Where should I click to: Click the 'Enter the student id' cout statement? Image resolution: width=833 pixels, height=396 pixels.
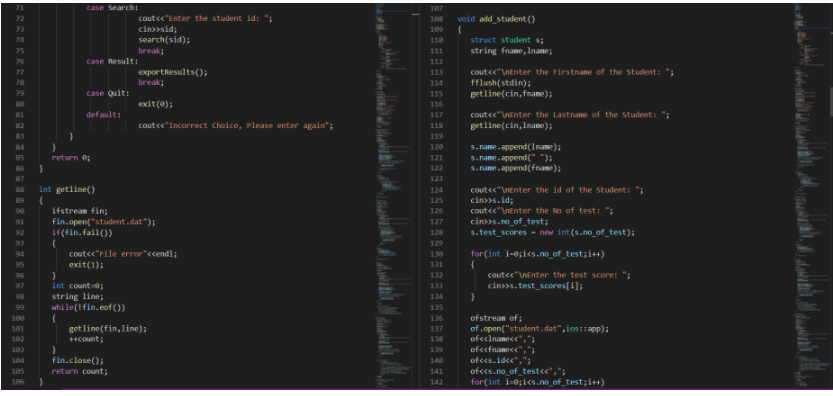pyautogui.click(x=205, y=19)
